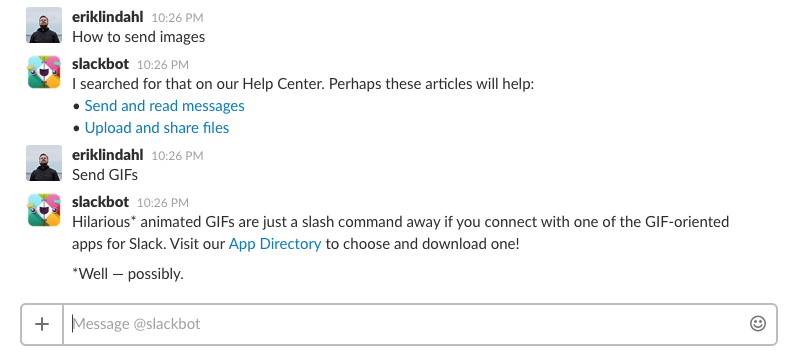Image resolution: width=786 pixels, height=363 pixels.
Task: Open the emoji picker smiley icon
Action: coord(757,323)
